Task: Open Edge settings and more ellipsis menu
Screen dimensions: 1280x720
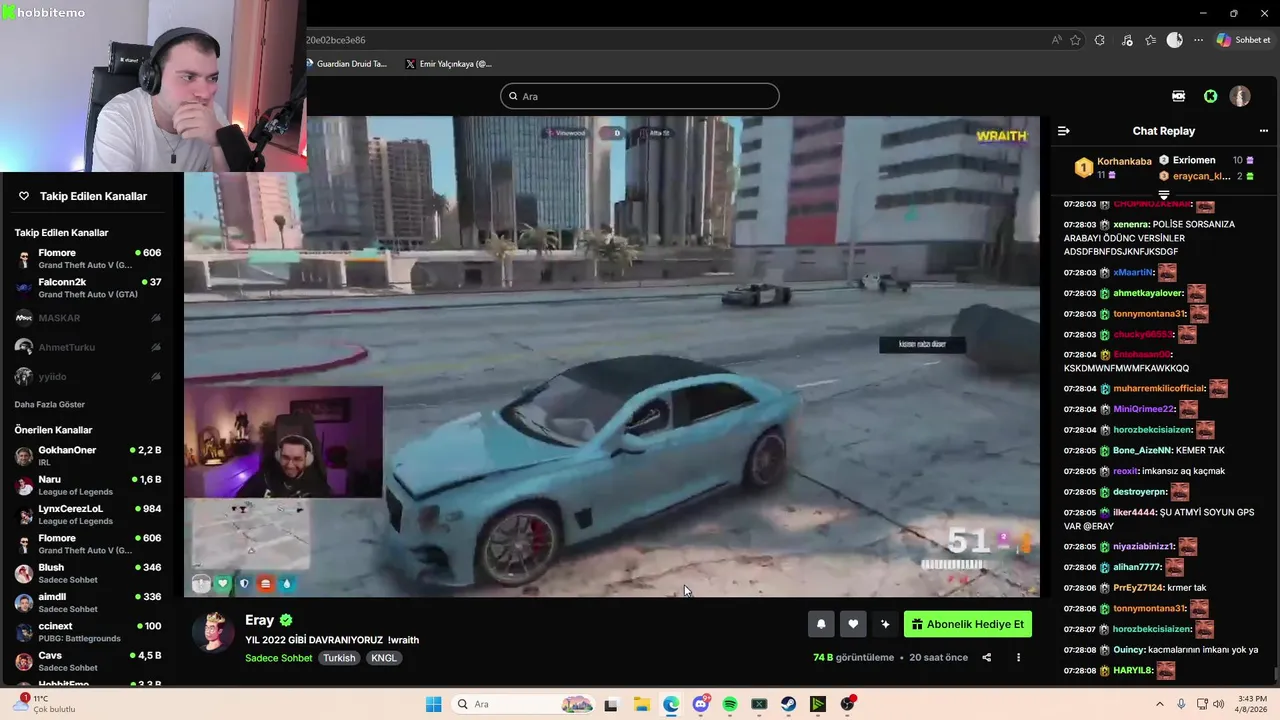Action: pos(1198,40)
